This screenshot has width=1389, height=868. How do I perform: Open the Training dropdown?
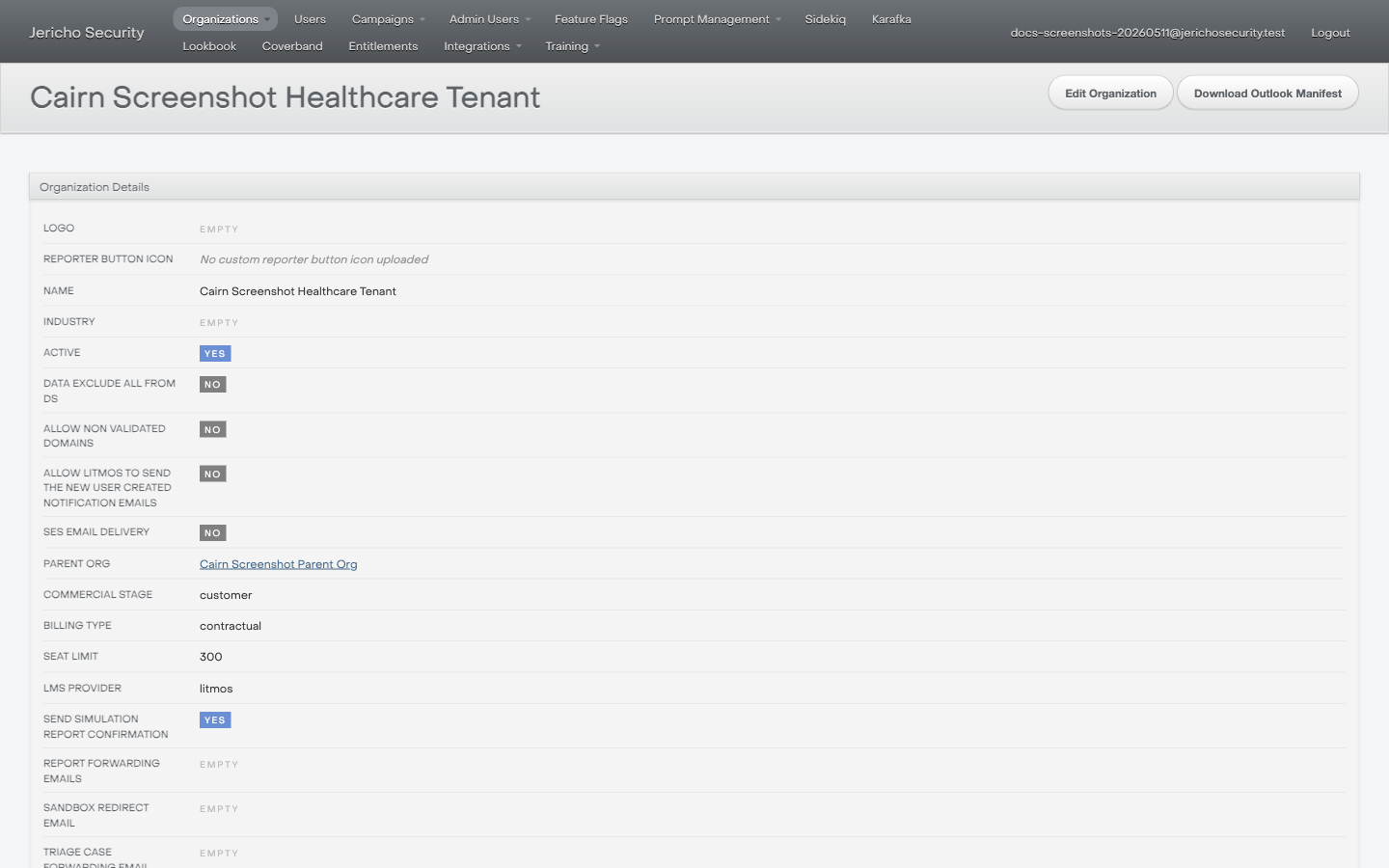(x=572, y=46)
